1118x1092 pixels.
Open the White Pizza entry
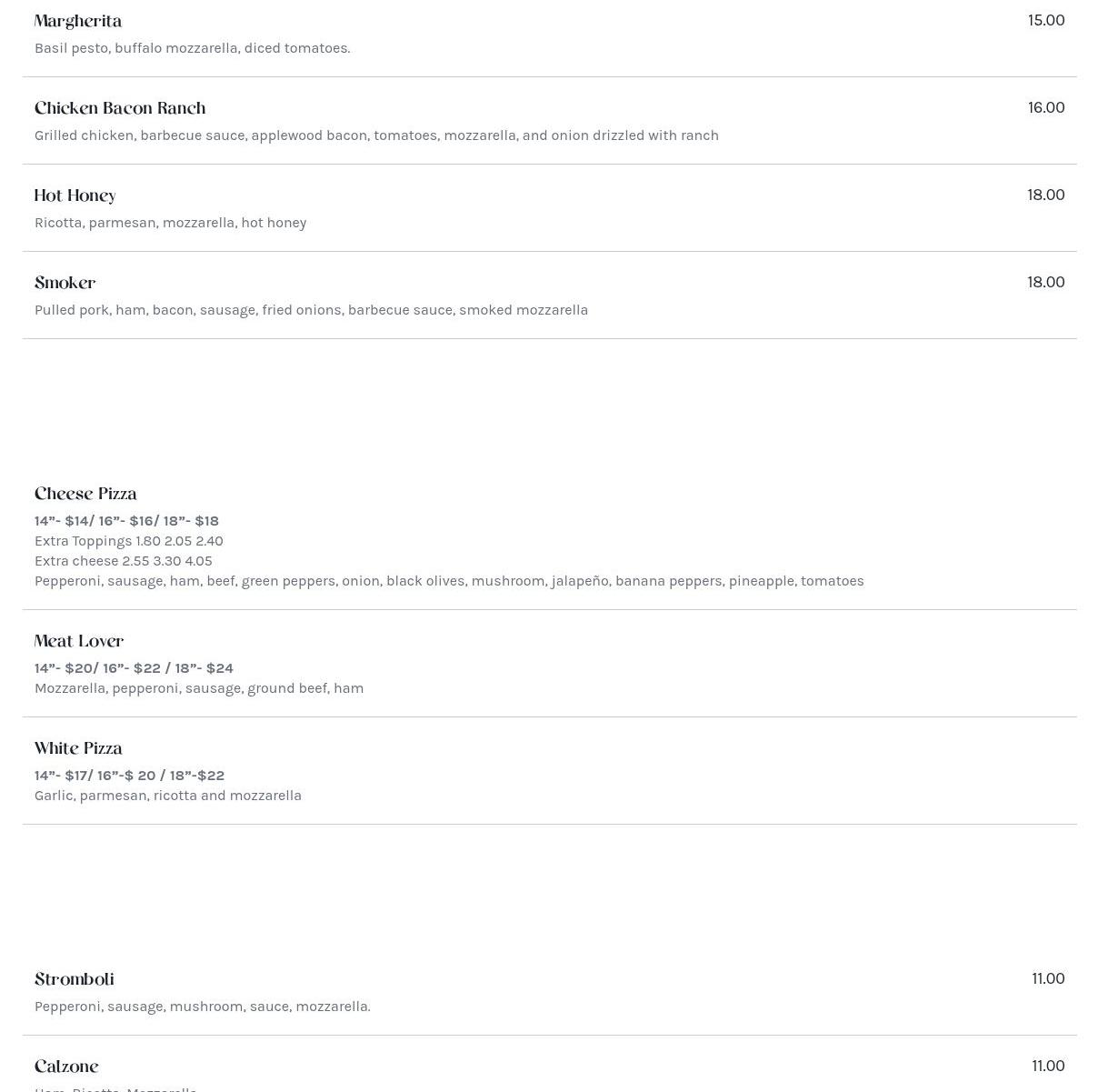(x=78, y=748)
